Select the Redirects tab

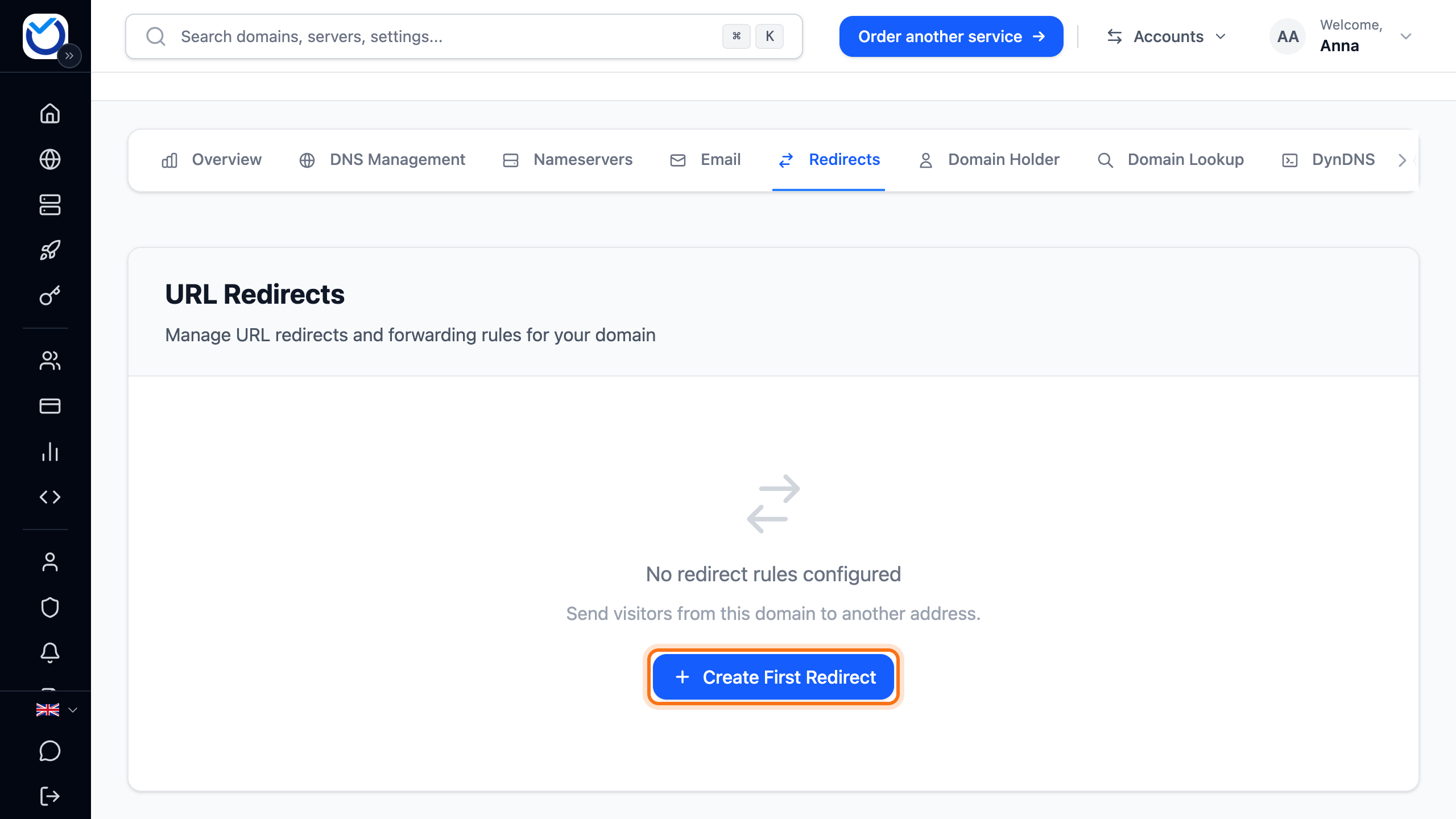829,160
